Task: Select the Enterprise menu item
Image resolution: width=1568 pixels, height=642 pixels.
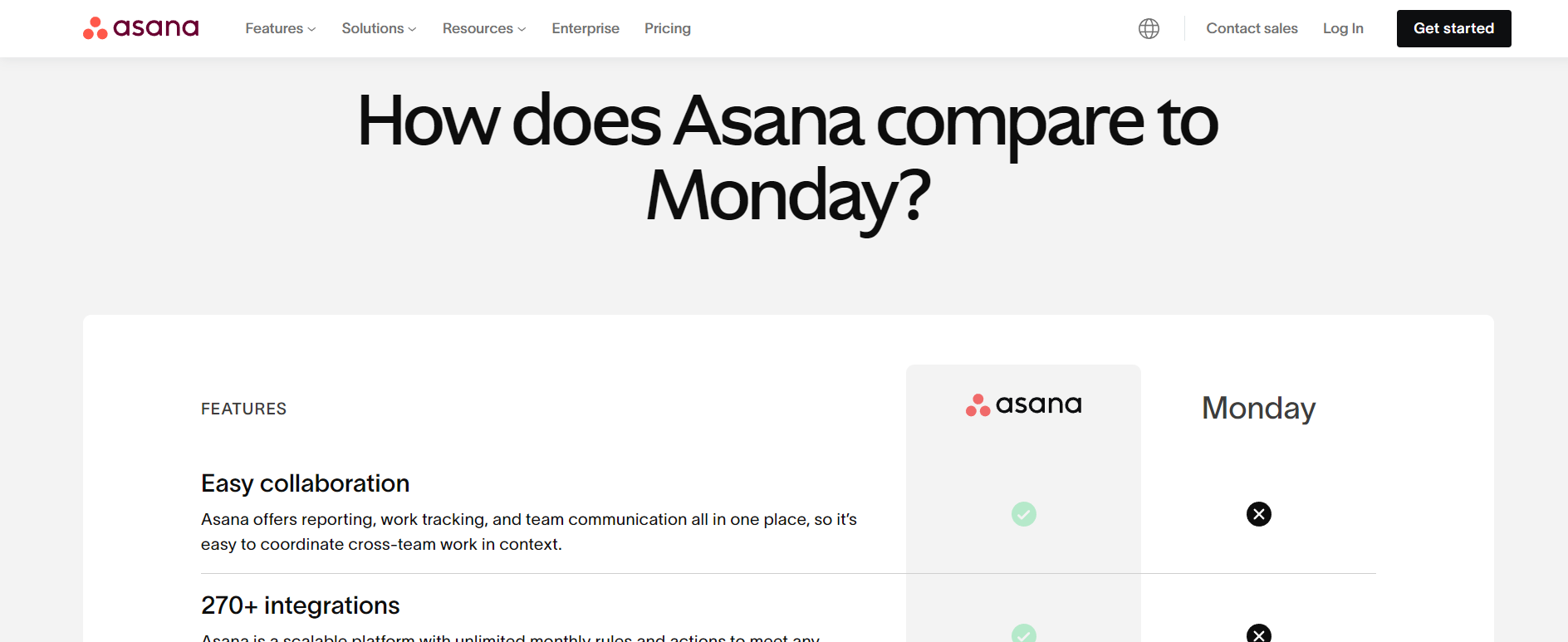Action: (586, 27)
